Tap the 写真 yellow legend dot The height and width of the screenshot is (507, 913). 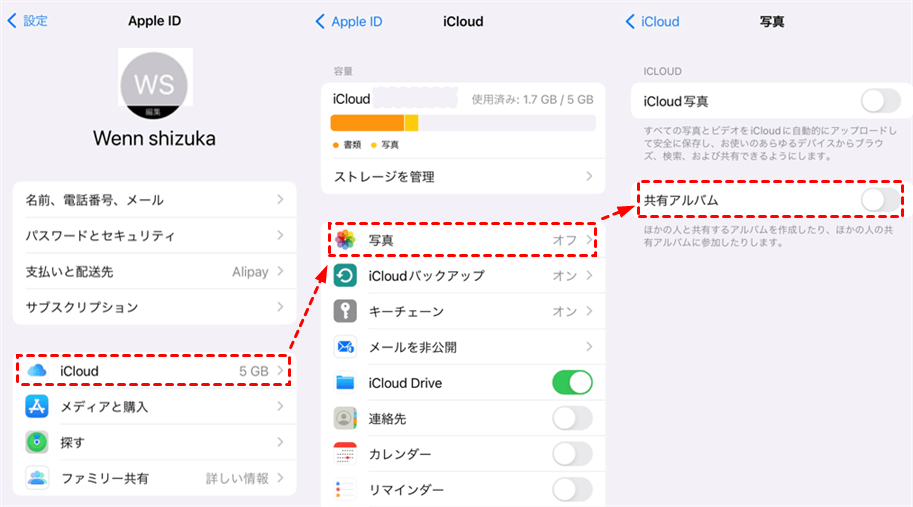(x=374, y=145)
